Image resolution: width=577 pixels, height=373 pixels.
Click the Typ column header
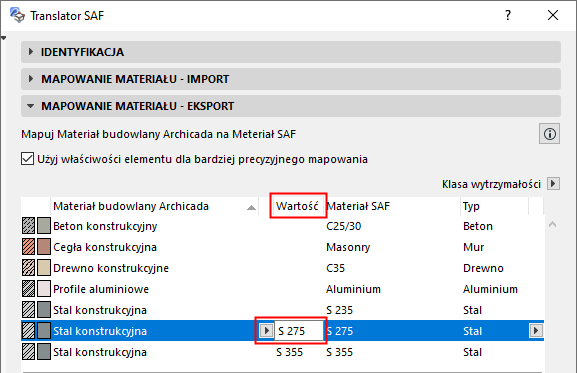click(x=494, y=206)
